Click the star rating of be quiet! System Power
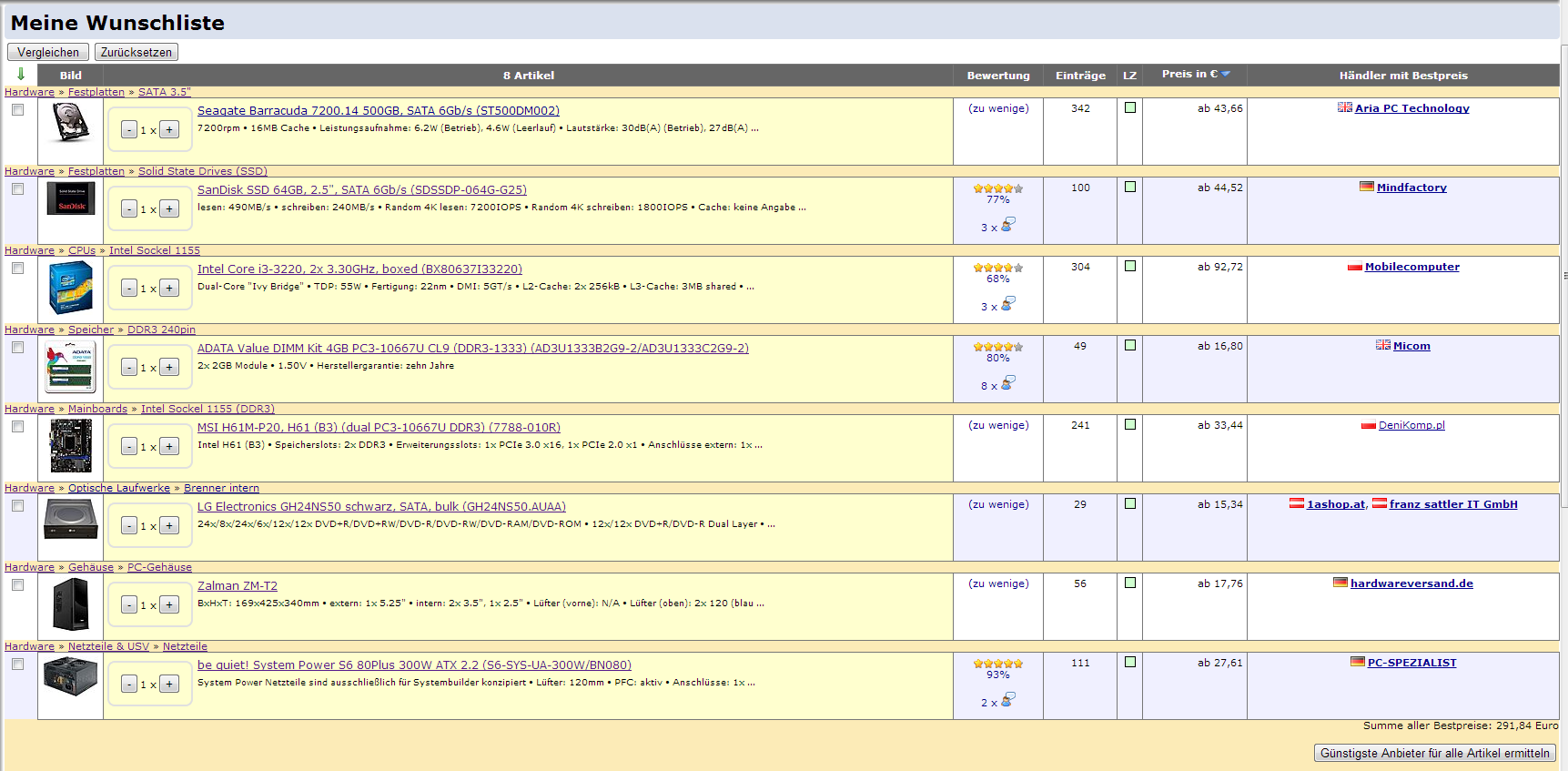Screen dimensions: 1568x771 998,664
